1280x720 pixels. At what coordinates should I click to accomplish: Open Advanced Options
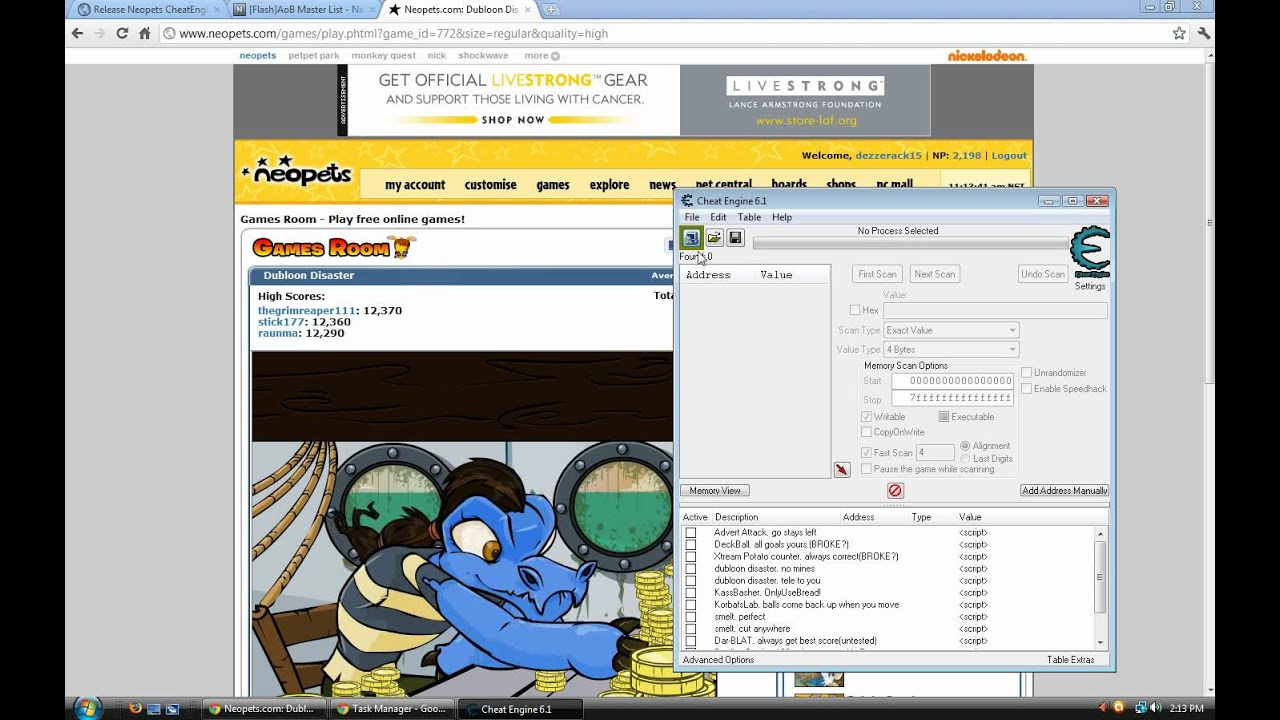tap(718, 660)
